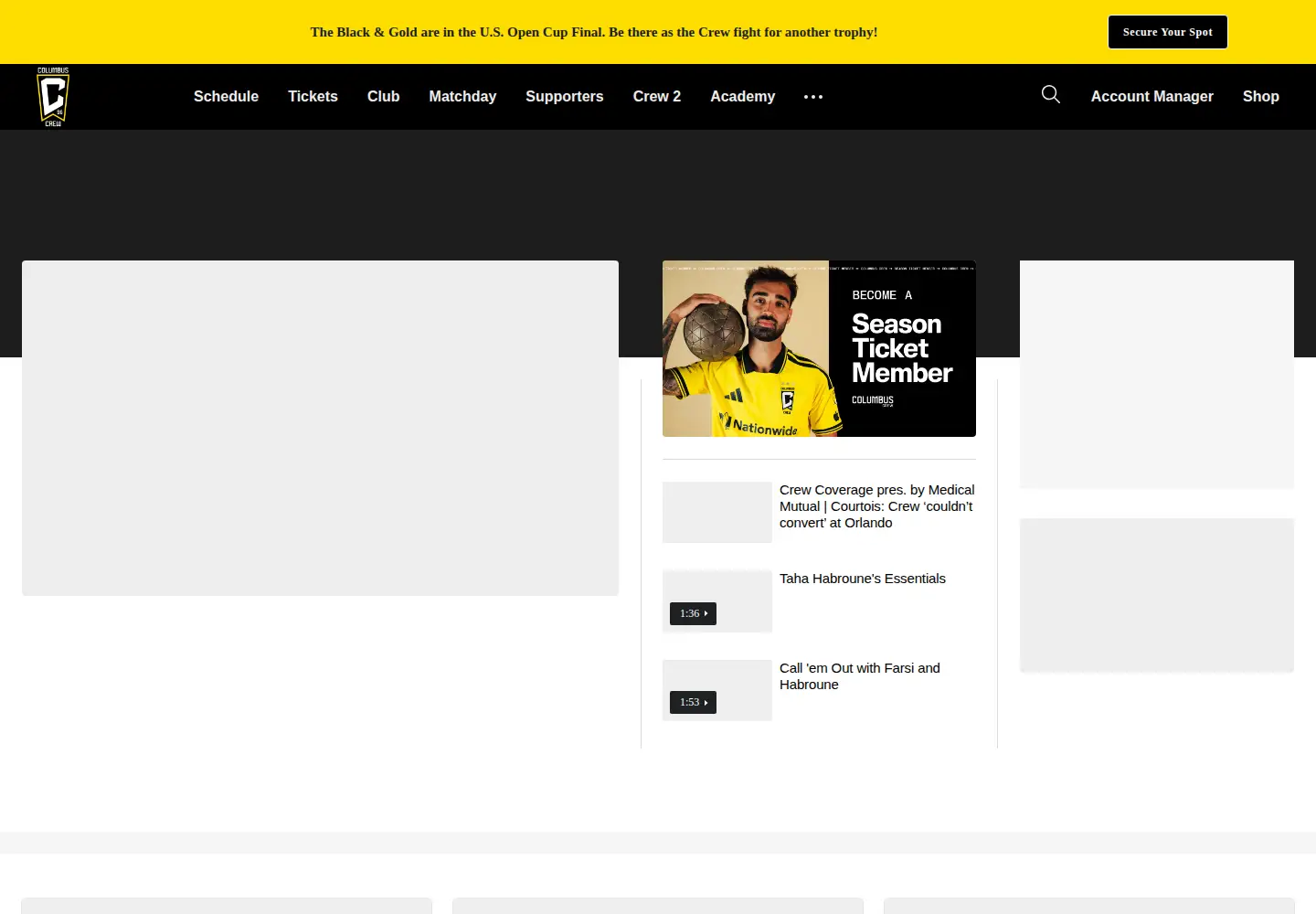Open the Club menu
1316x914 pixels.
click(x=384, y=96)
